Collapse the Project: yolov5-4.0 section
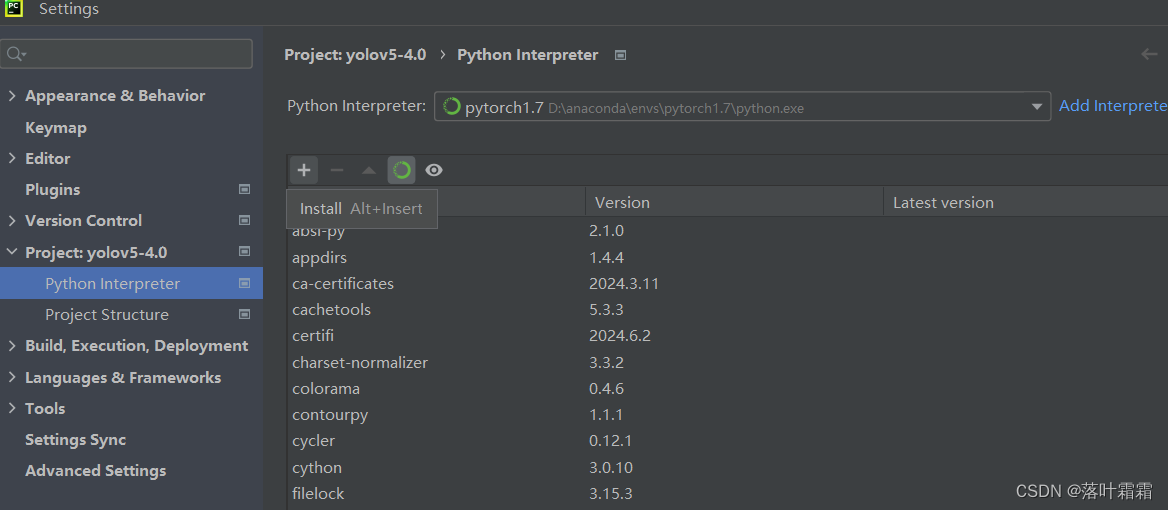 tap(11, 252)
